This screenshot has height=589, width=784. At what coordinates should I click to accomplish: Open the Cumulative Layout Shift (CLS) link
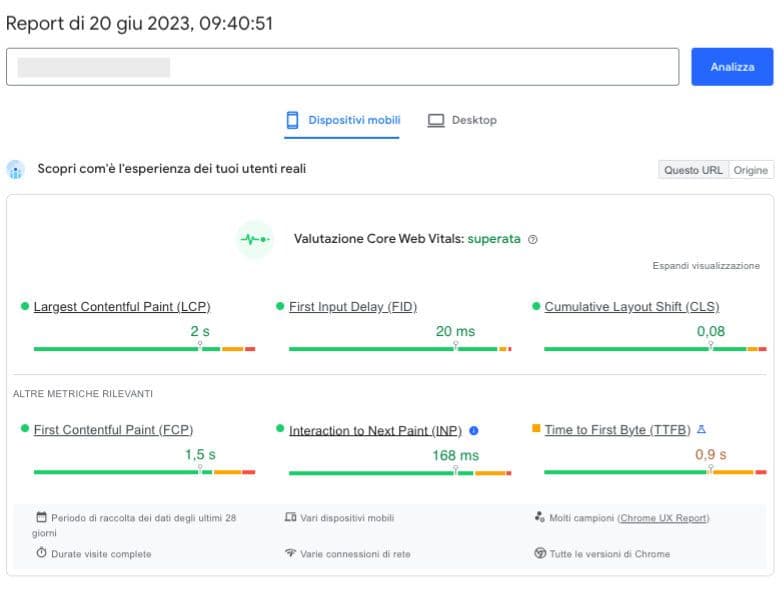pos(631,307)
